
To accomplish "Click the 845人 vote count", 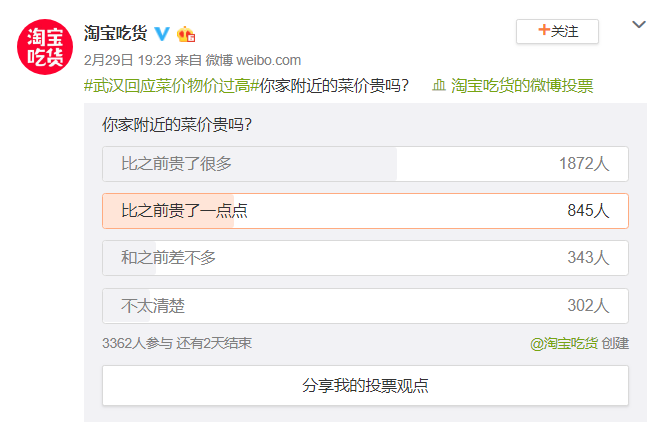I will tap(588, 211).
